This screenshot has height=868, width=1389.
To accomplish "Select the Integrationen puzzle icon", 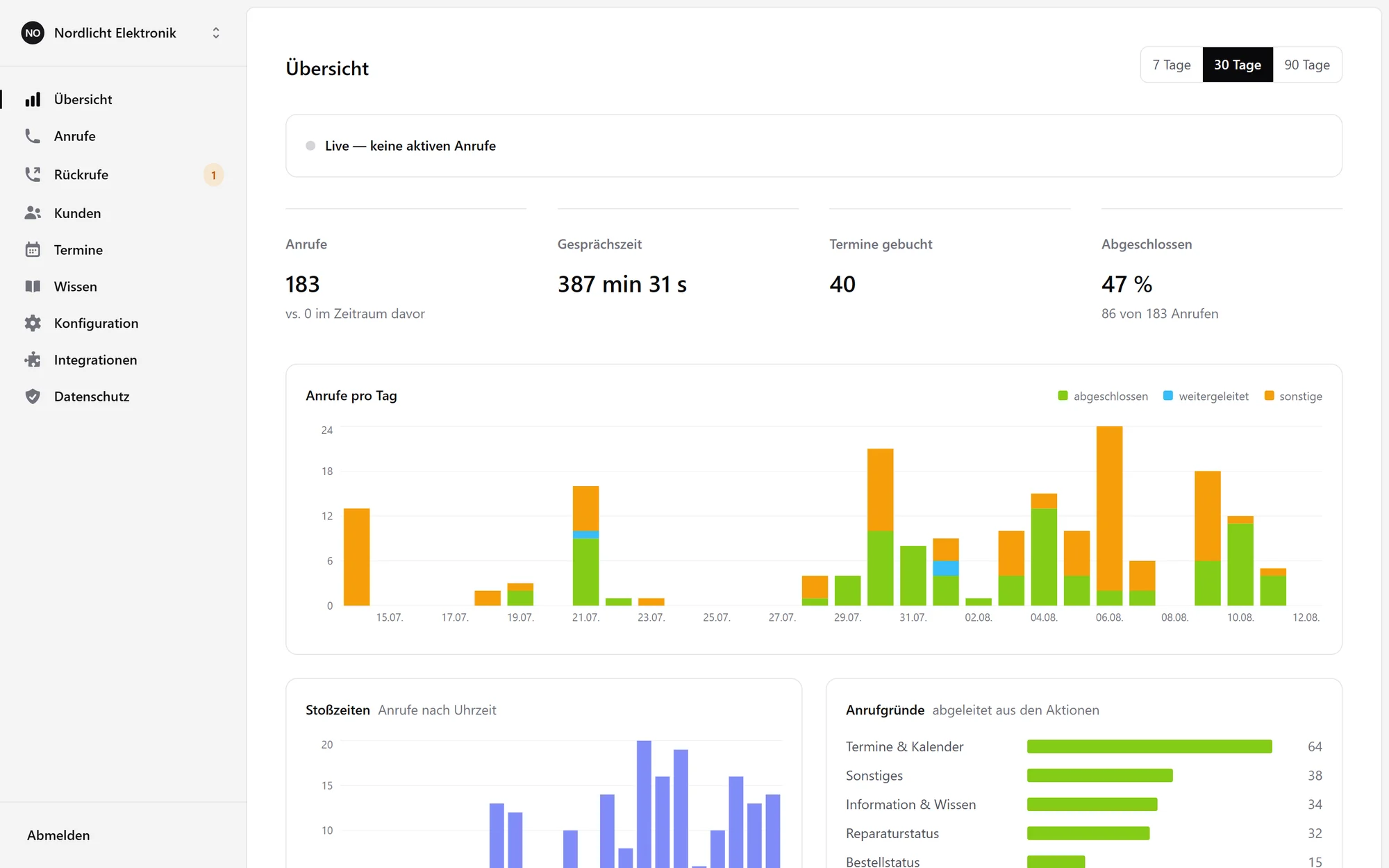I will click(x=33, y=360).
